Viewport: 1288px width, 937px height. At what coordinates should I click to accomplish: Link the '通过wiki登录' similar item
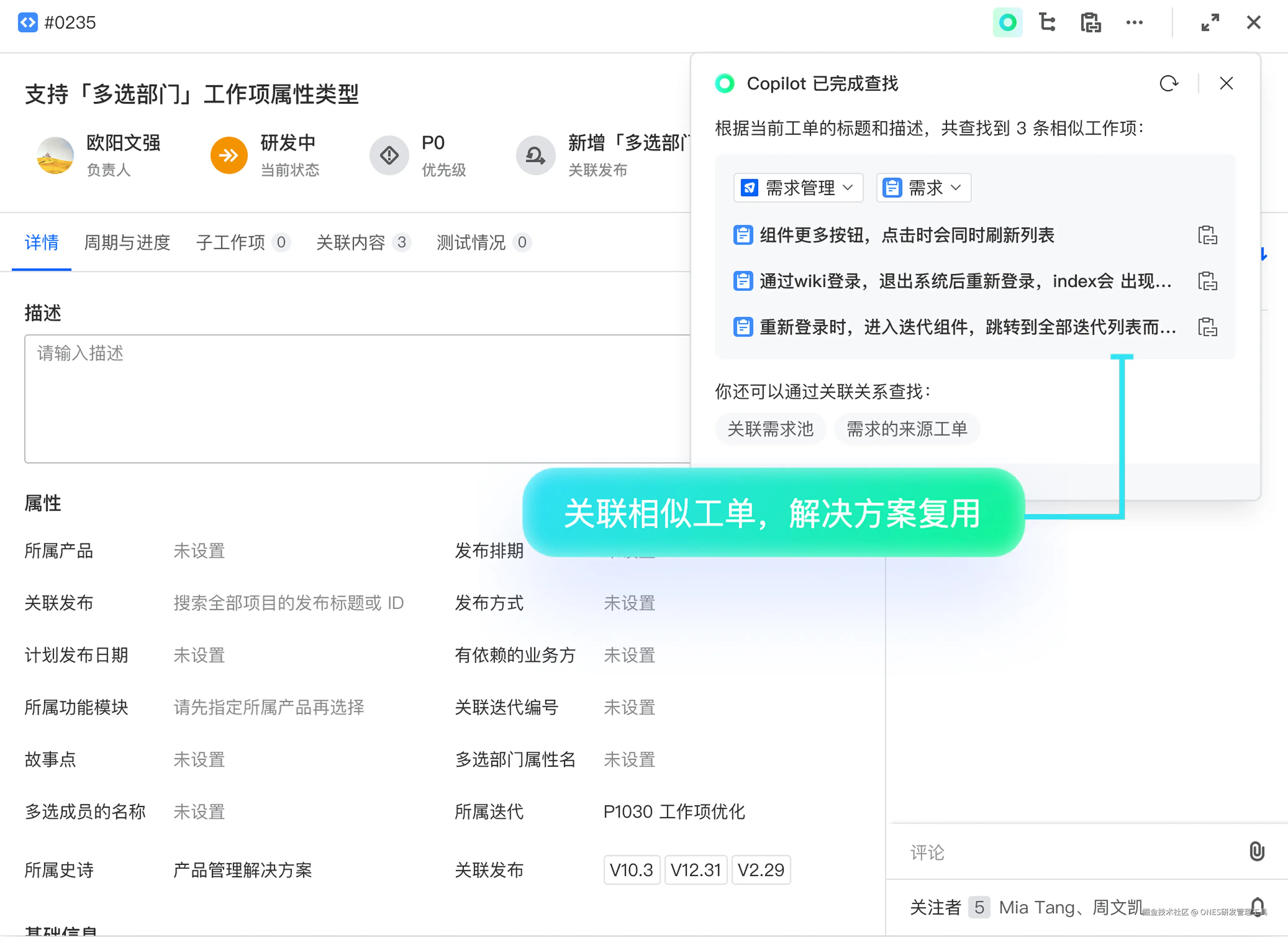point(1207,281)
